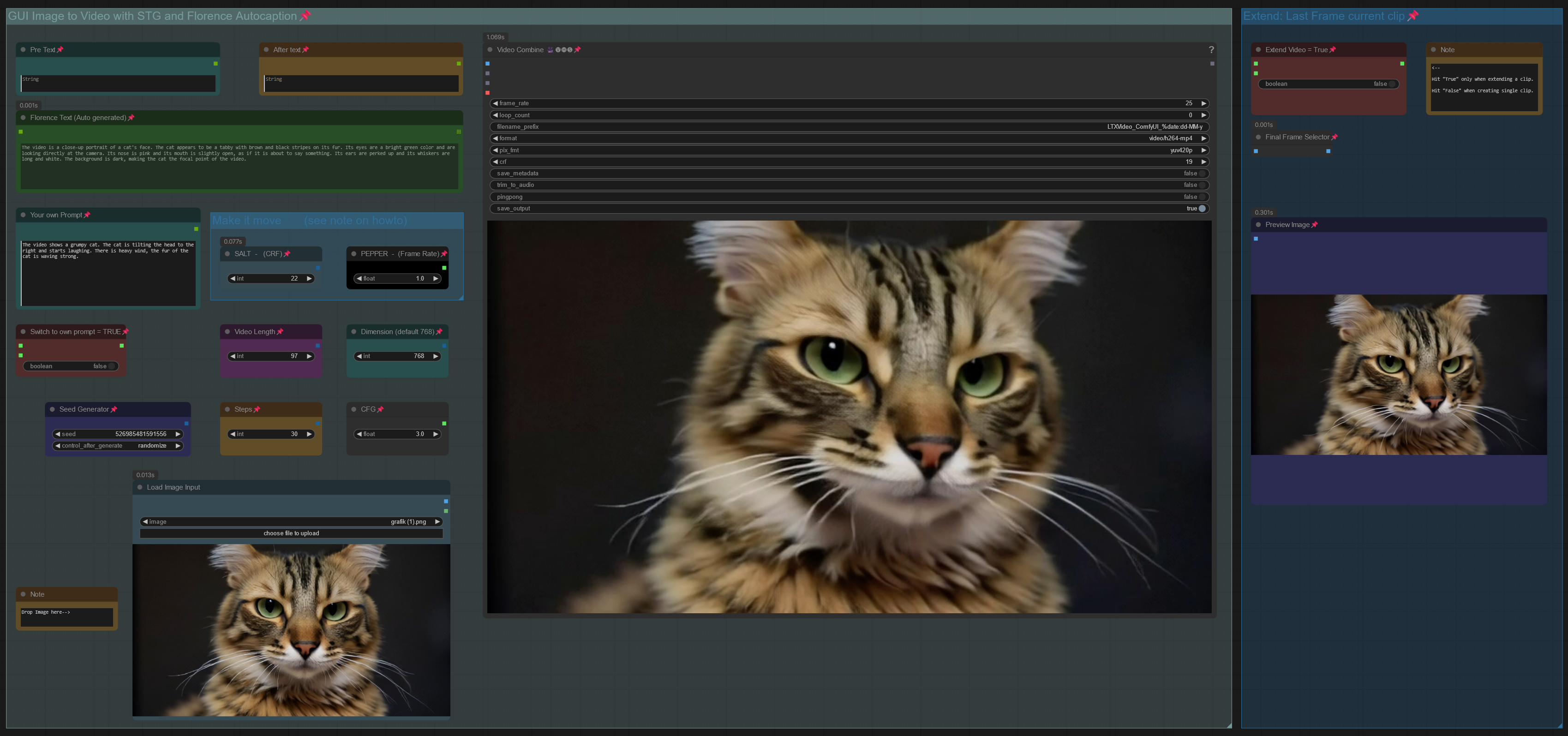
Task: Click the Your own Prompt text box
Action: [x=108, y=272]
